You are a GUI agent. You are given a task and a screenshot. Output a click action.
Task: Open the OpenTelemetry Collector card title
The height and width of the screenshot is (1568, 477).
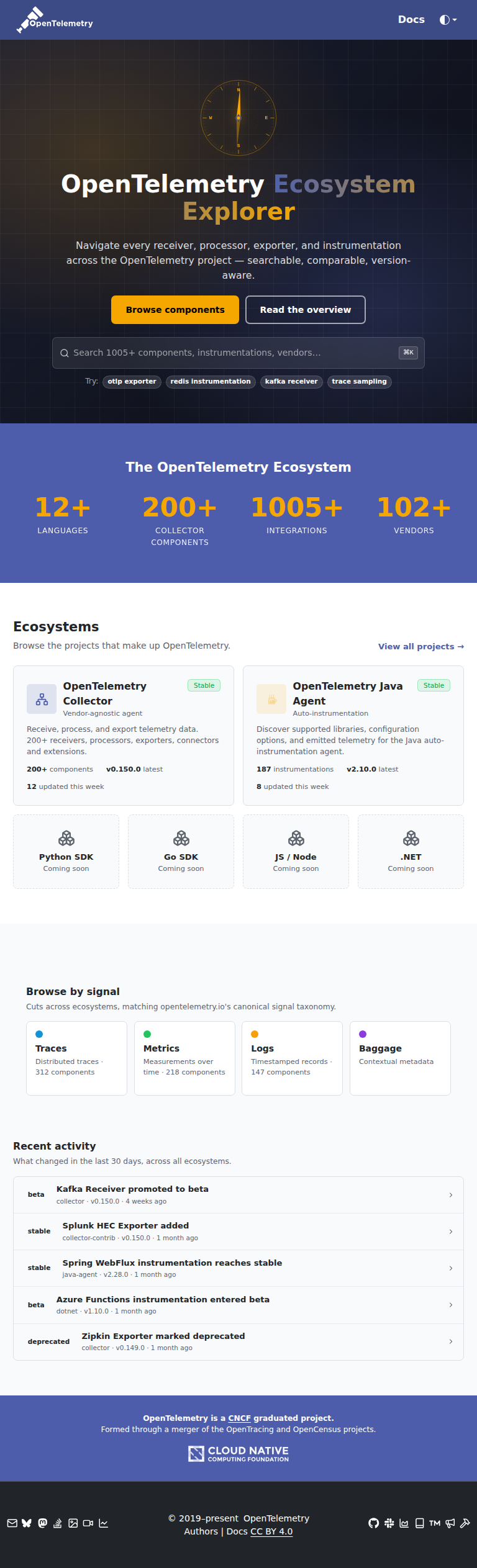(x=105, y=693)
